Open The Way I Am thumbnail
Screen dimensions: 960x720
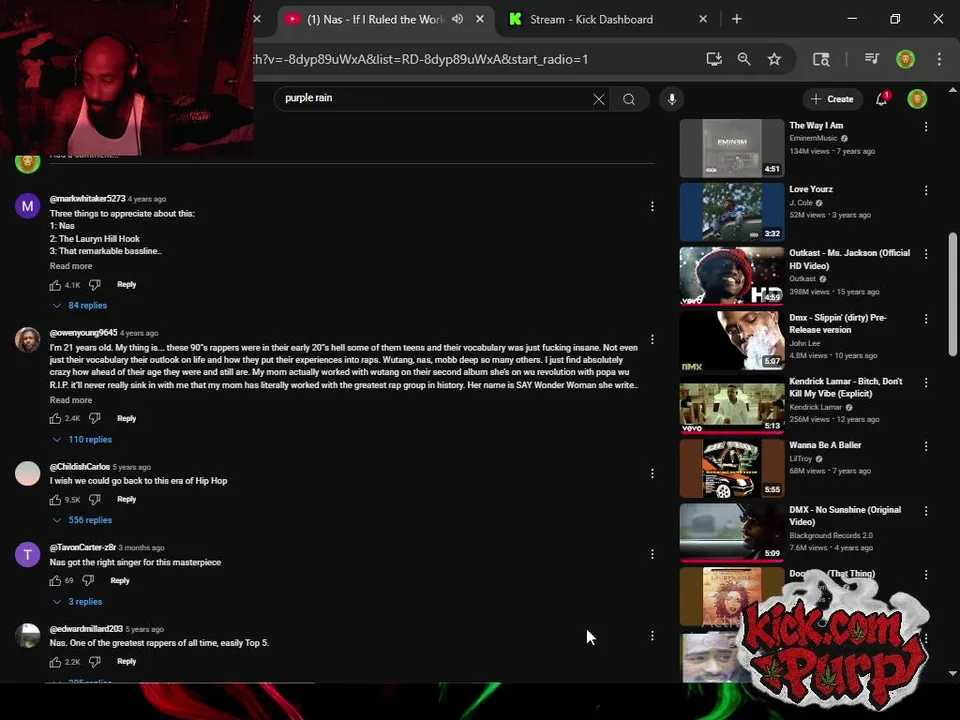pos(732,148)
